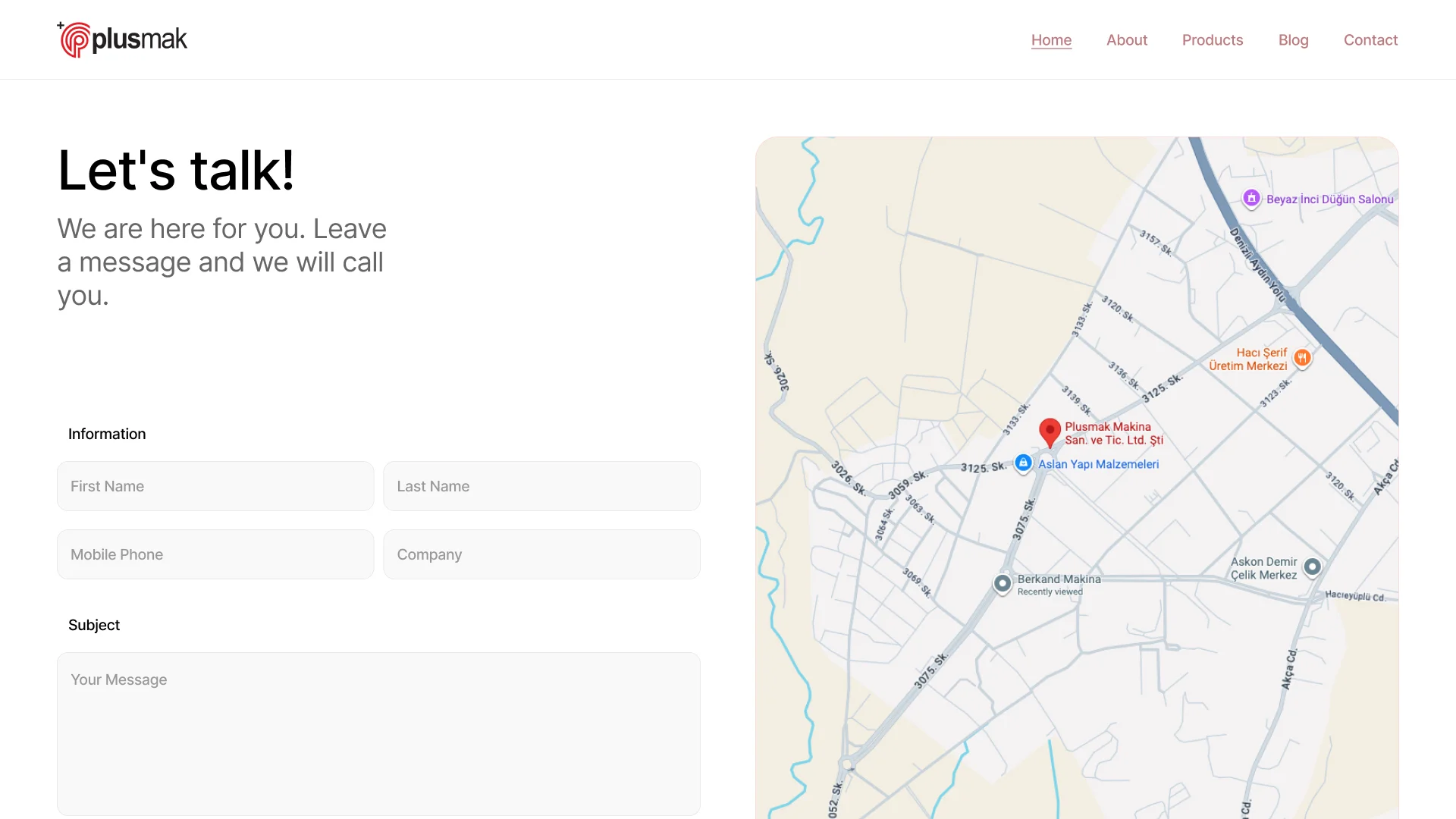Open the Contact nav link

1370,40
